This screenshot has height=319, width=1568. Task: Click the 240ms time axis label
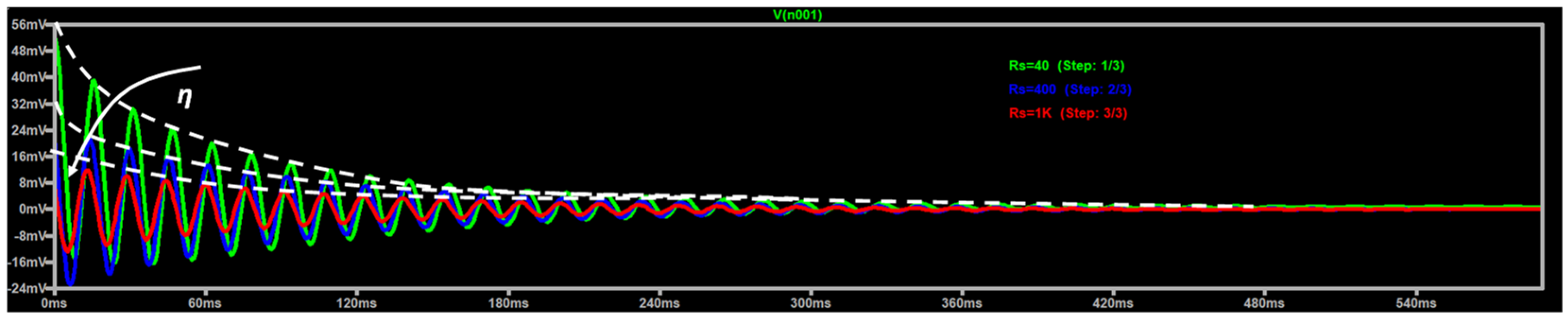coord(659,303)
